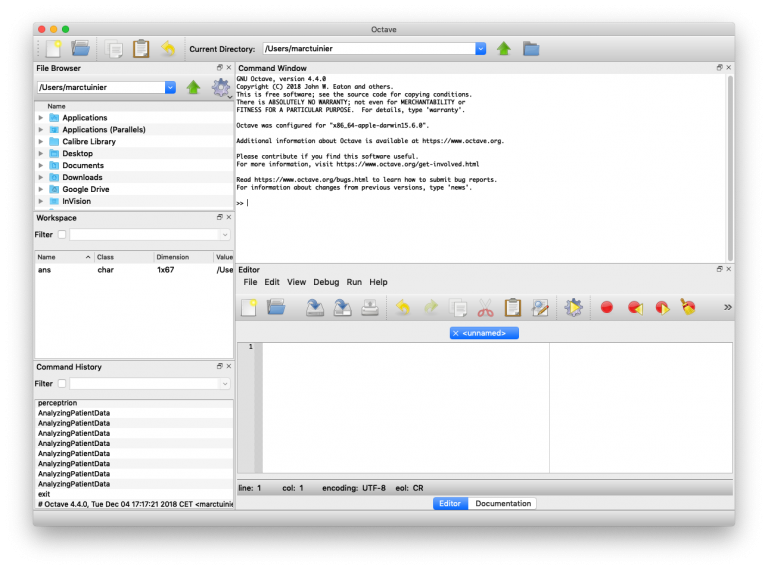Remove all breakpoints with broom icon
768x570 pixels.
pyautogui.click(x=688, y=307)
